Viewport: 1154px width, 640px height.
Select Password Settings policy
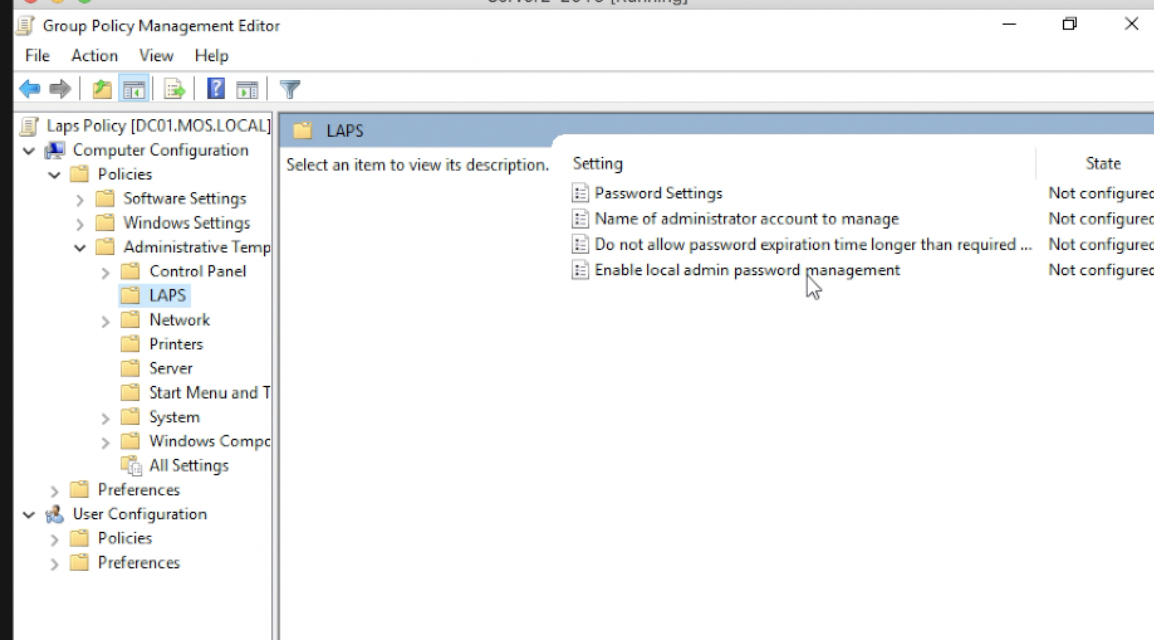click(x=658, y=193)
